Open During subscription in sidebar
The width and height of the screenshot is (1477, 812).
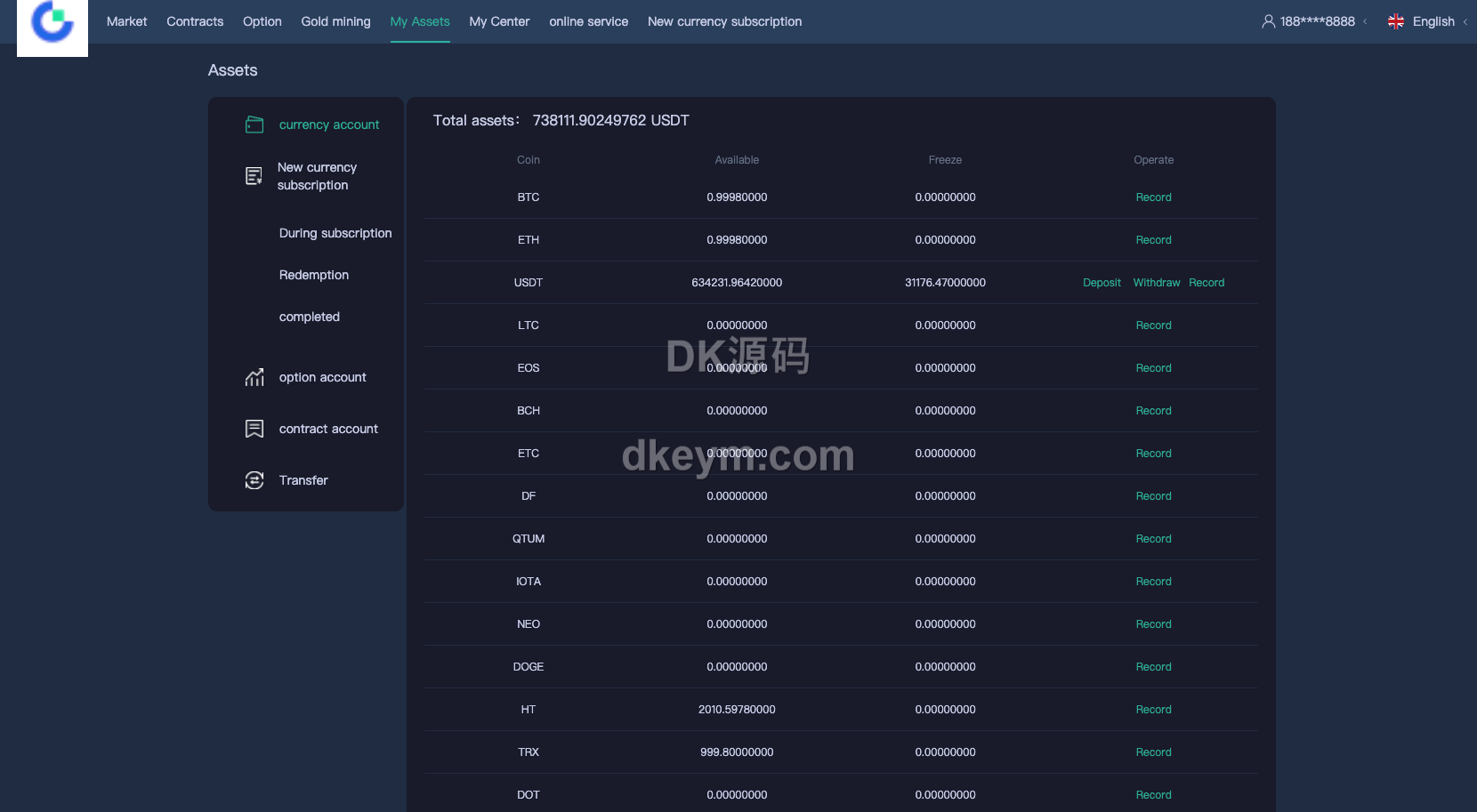pyautogui.click(x=335, y=233)
